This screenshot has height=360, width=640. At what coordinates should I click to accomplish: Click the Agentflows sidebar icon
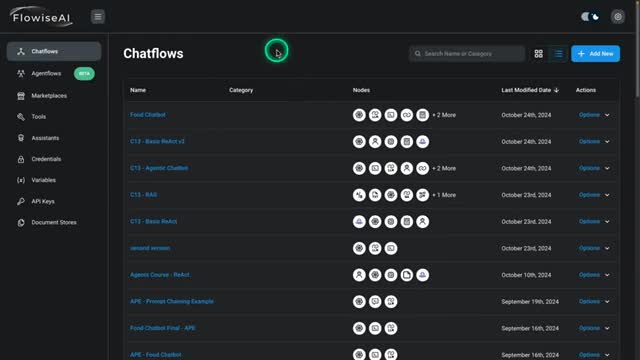pos(21,73)
